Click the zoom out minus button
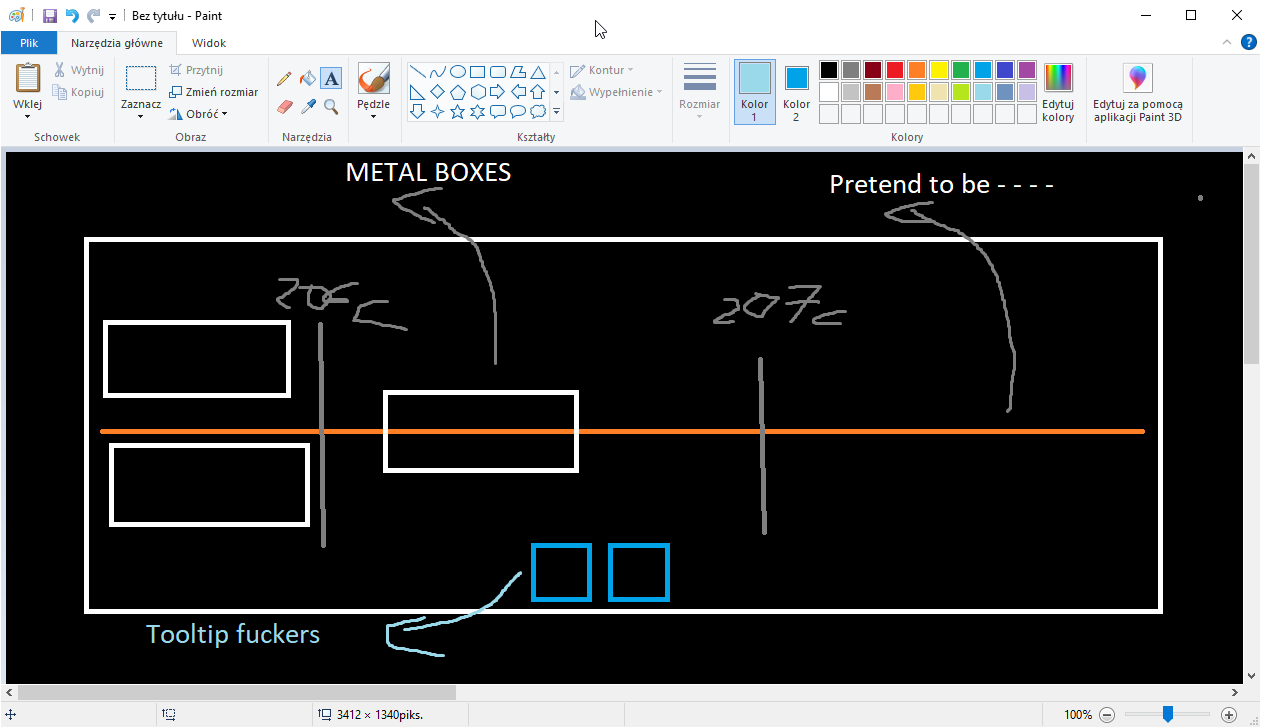 (x=1107, y=715)
